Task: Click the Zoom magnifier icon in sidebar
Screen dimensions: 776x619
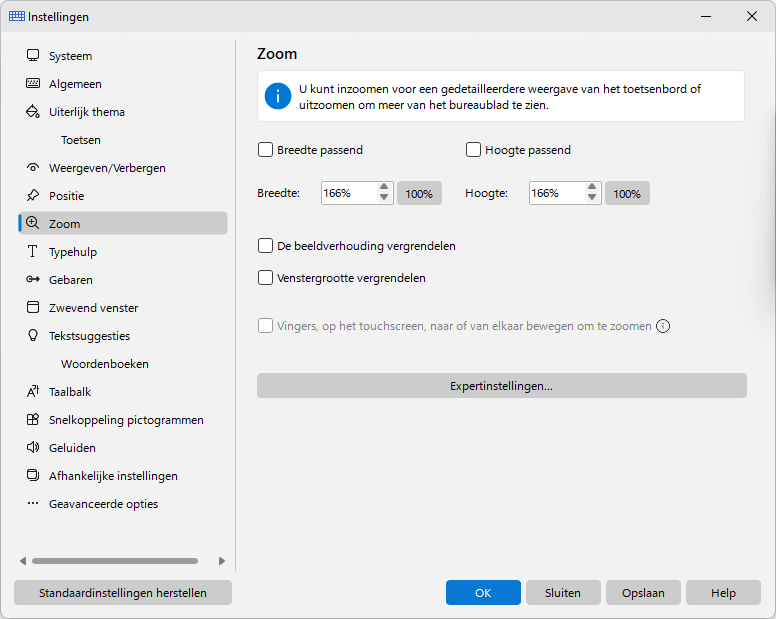Action: [x=33, y=223]
